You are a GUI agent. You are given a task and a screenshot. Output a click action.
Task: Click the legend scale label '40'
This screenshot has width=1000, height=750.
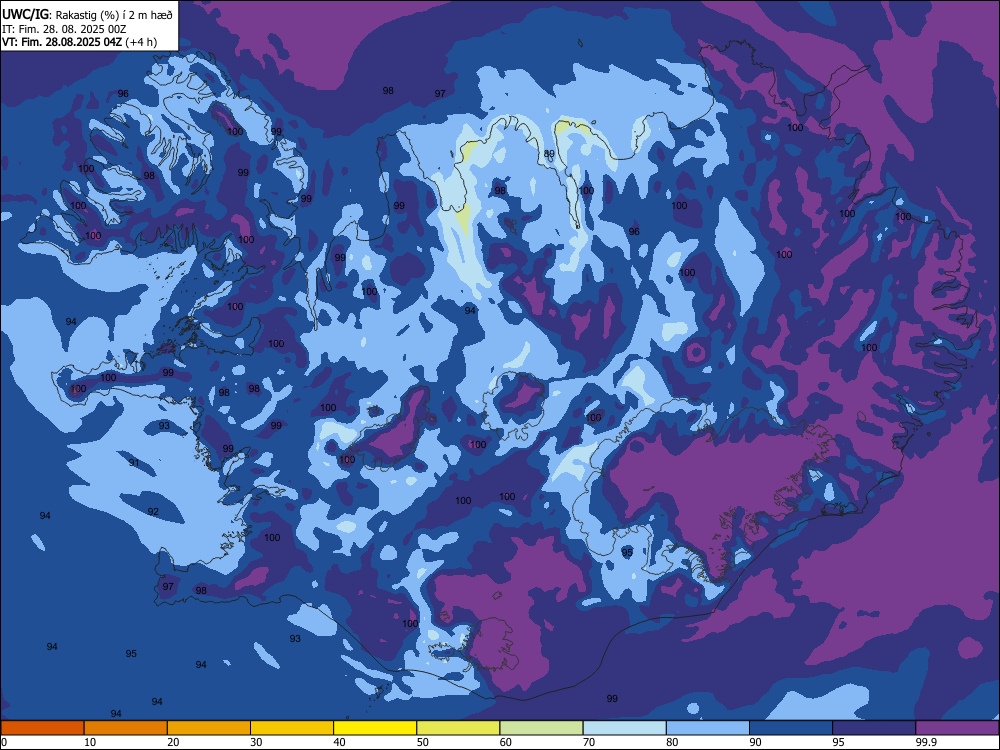tap(339, 742)
